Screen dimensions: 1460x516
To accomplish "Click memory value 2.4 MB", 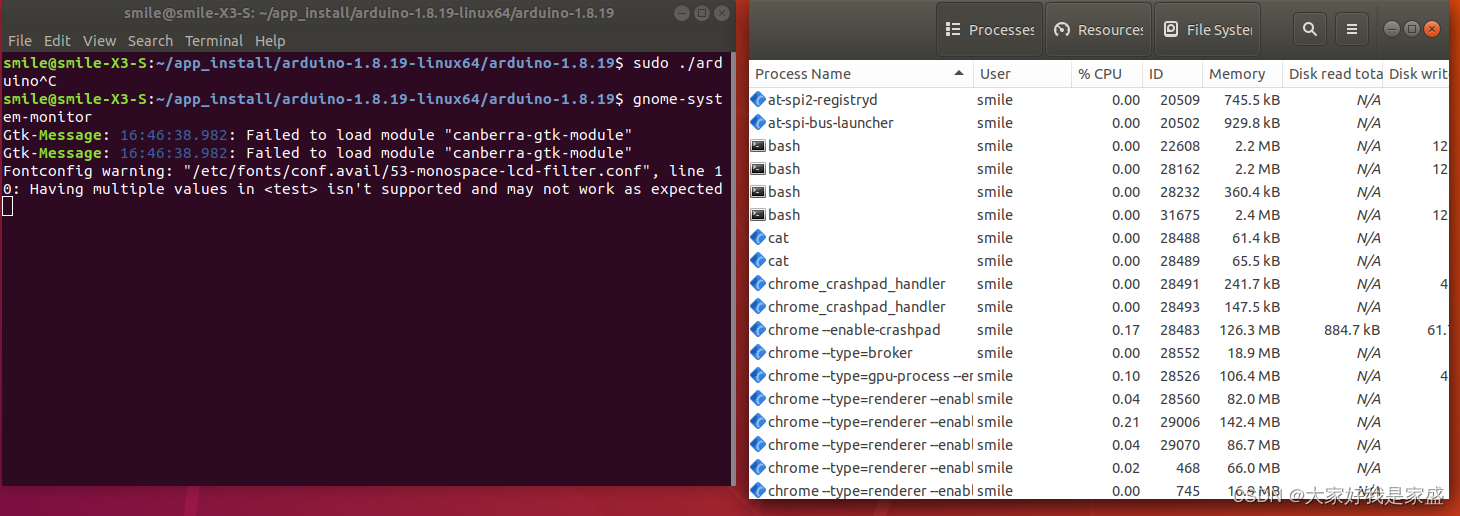I will (x=1258, y=215).
